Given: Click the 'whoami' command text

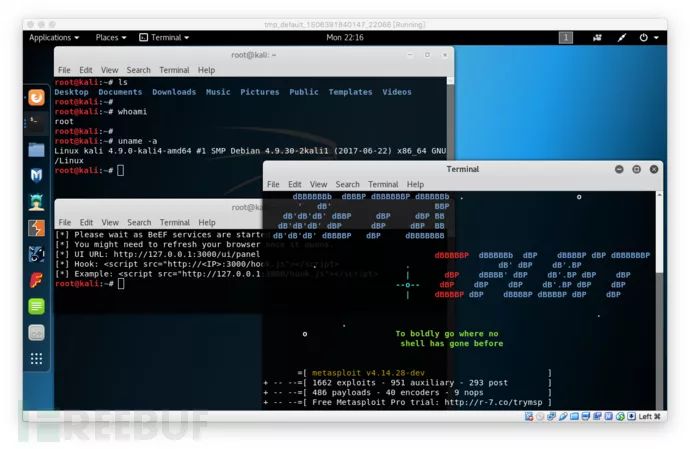Looking at the screenshot, I should [x=132, y=111].
